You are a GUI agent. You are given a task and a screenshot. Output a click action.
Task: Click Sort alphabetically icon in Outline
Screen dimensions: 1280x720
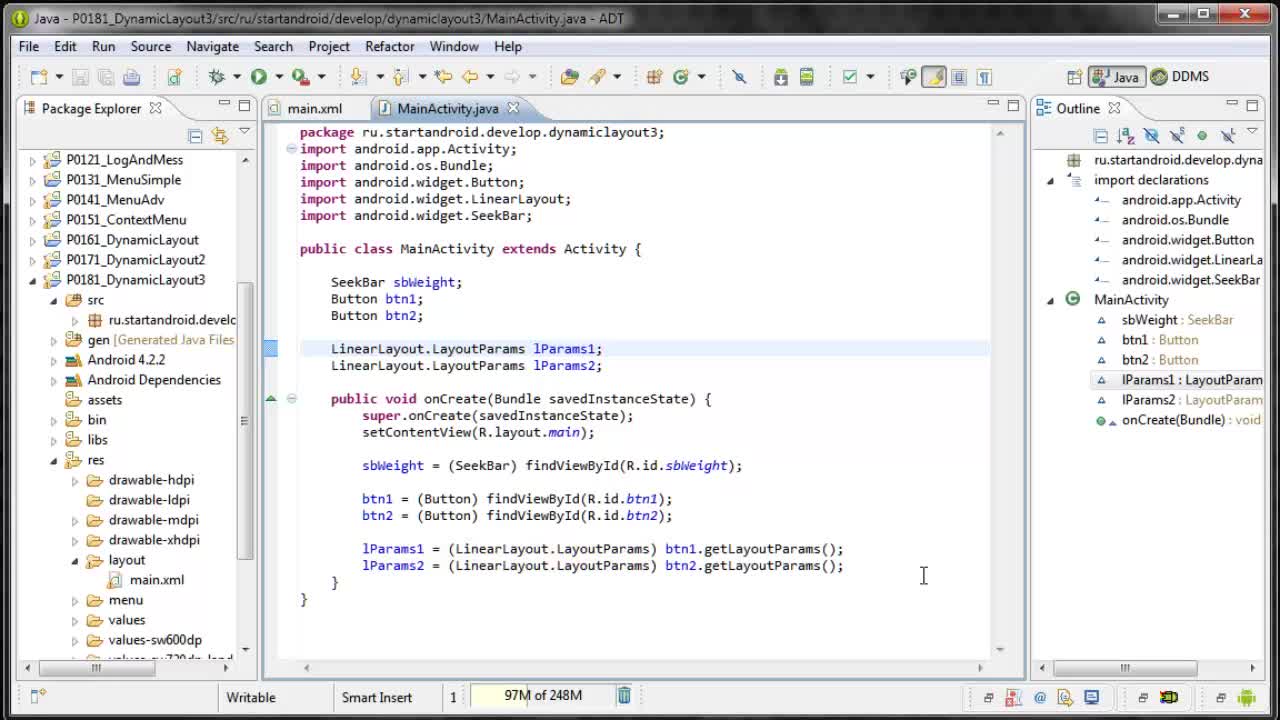tap(1126, 135)
